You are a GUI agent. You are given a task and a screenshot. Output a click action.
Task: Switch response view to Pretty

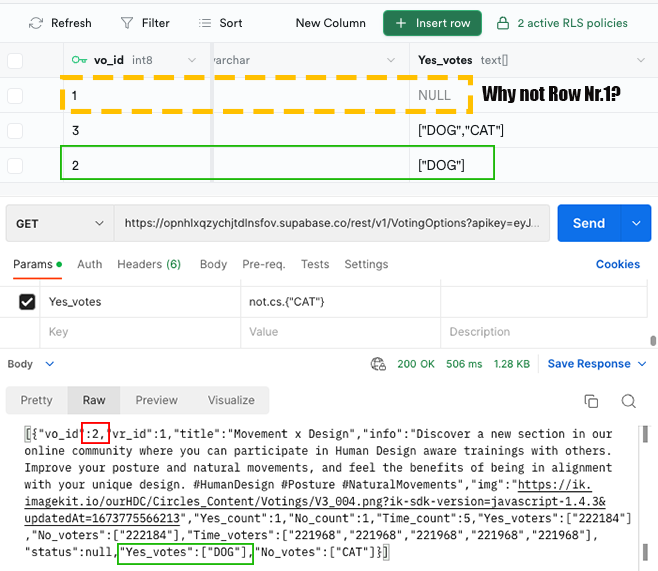click(x=37, y=400)
